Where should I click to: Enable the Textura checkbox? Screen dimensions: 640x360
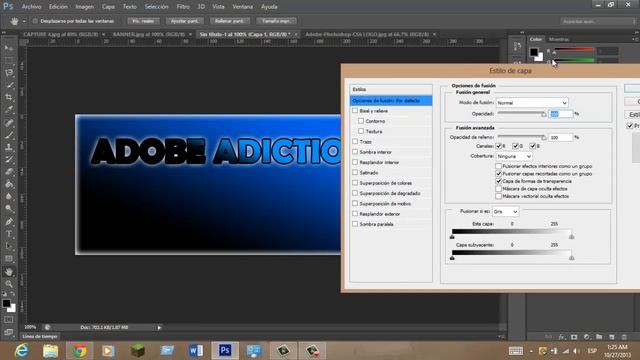click(361, 131)
